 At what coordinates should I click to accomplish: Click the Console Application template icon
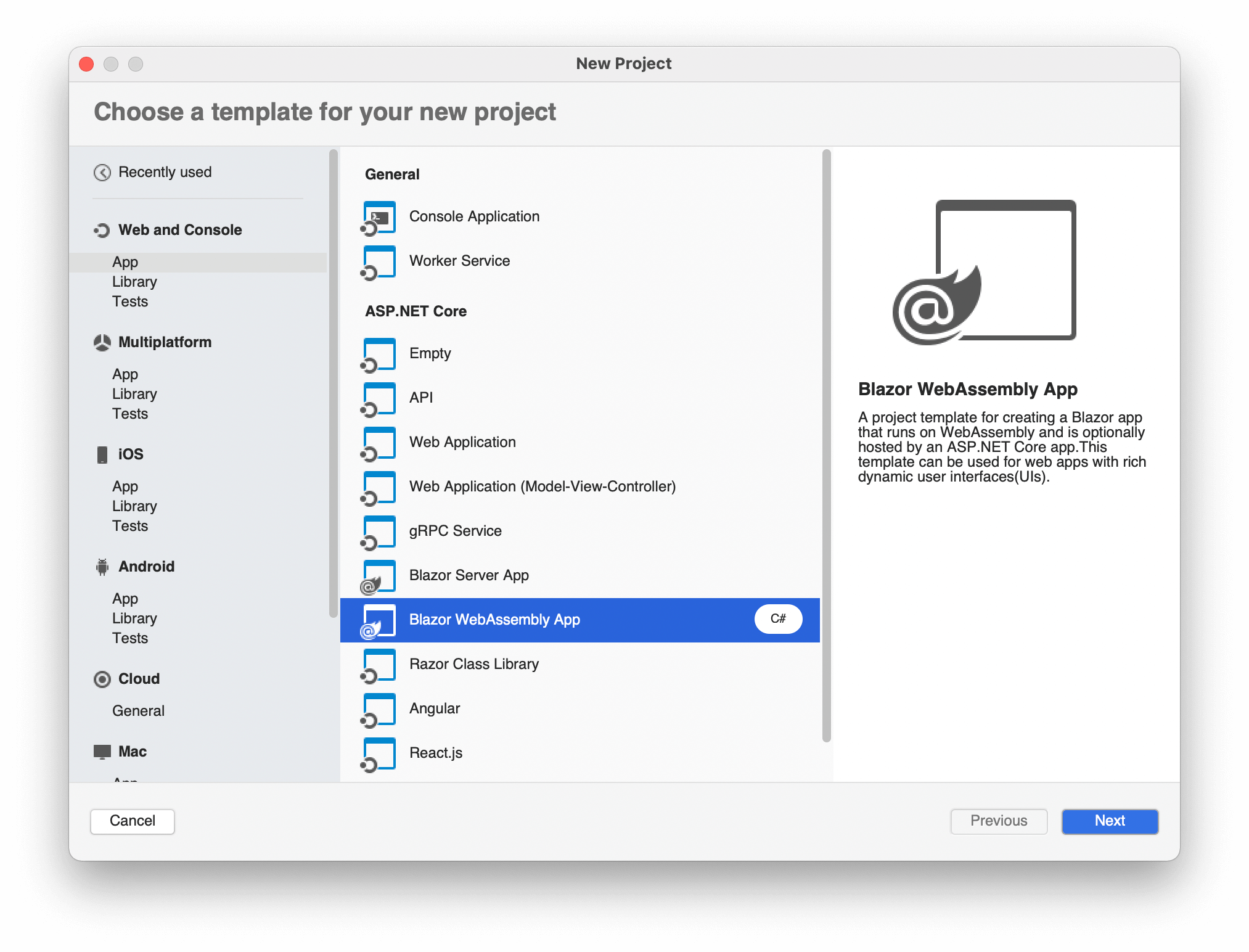click(379, 218)
